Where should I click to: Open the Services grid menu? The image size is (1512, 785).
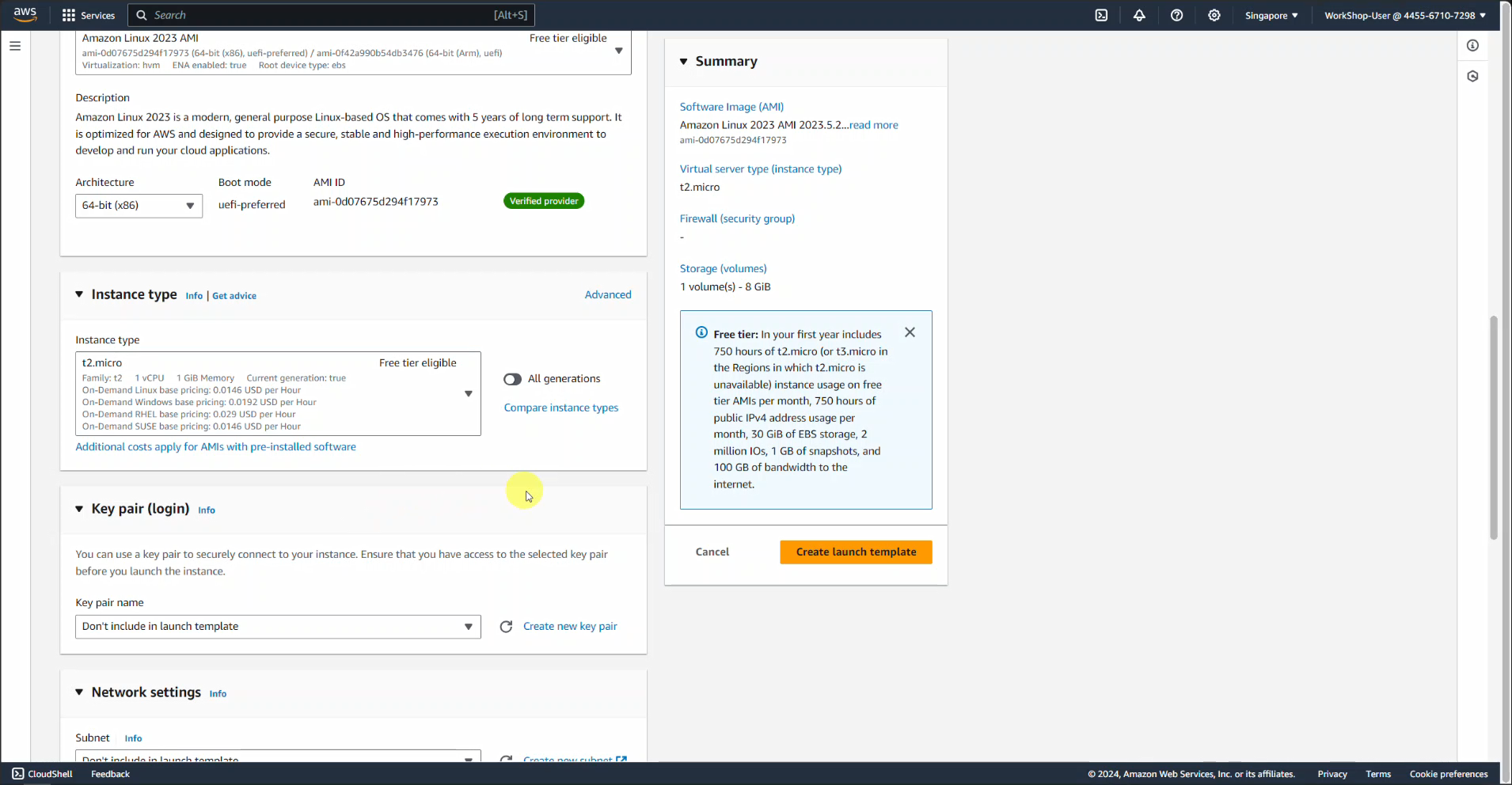[x=89, y=15]
